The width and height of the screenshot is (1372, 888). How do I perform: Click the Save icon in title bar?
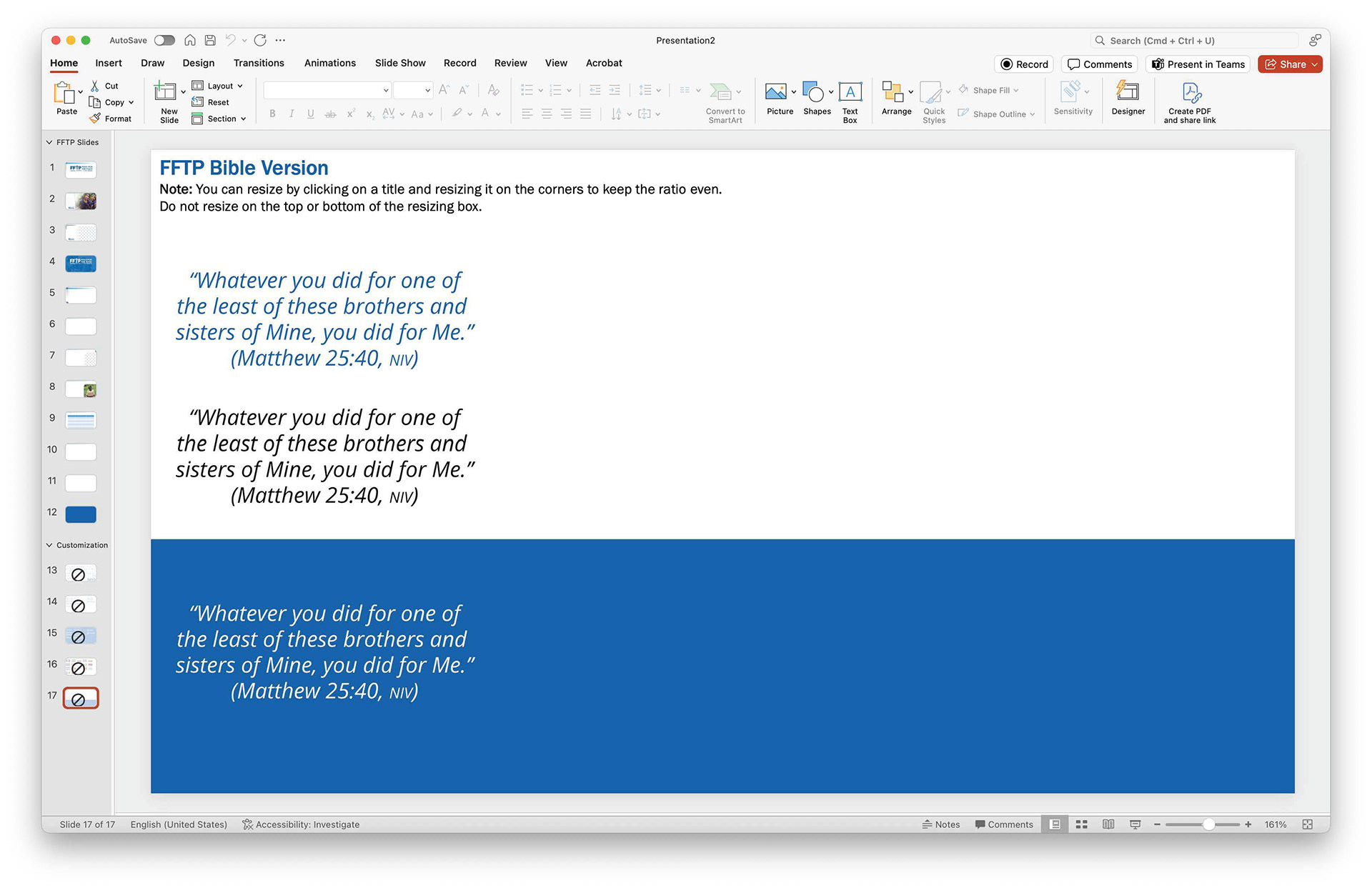click(x=210, y=41)
